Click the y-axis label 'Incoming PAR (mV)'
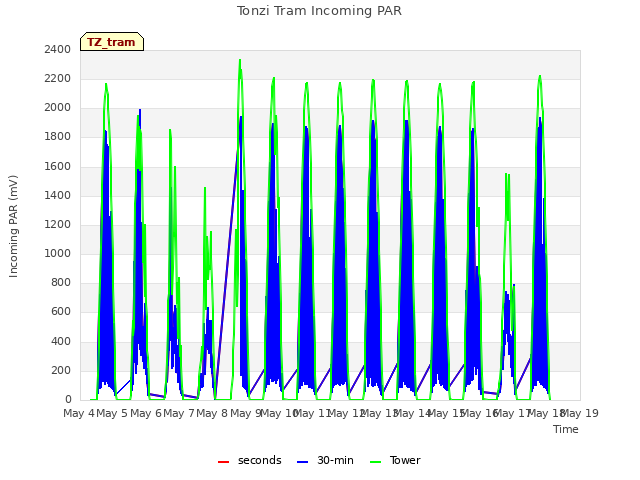This screenshot has height=480, width=640. [x=13, y=227]
